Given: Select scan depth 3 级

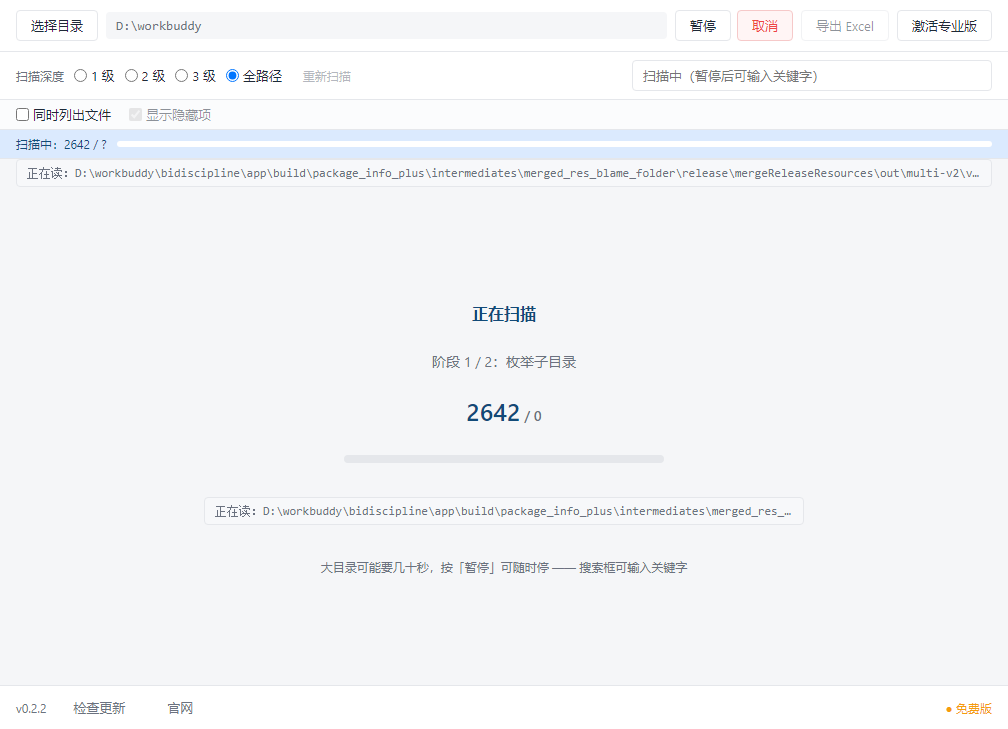Looking at the screenshot, I should 195,76.
